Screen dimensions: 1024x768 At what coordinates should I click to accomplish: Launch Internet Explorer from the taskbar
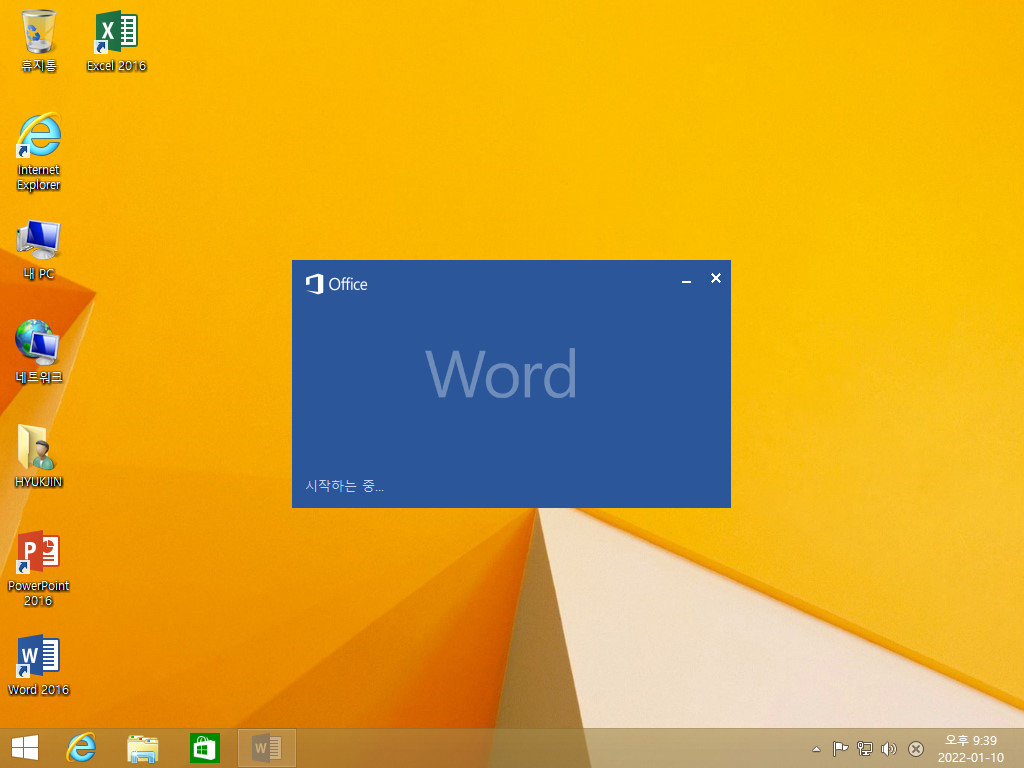[82, 748]
